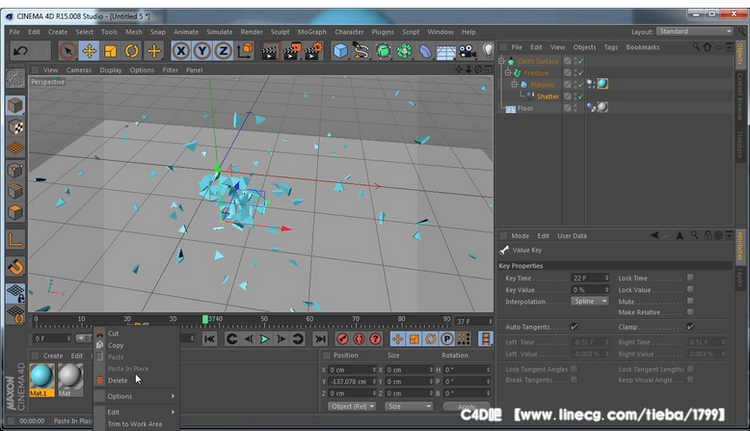Collapse the Cloth Surface tree node
This screenshot has height=431, width=750.
pyautogui.click(x=501, y=61)
